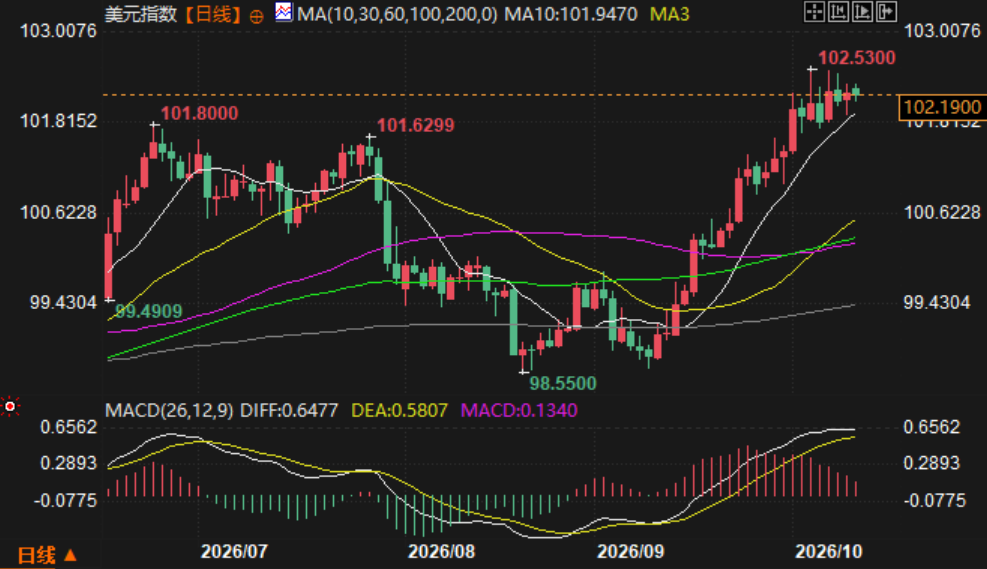Click the export arrow icon at top right
987x569 pixels.
coord(886,12)
